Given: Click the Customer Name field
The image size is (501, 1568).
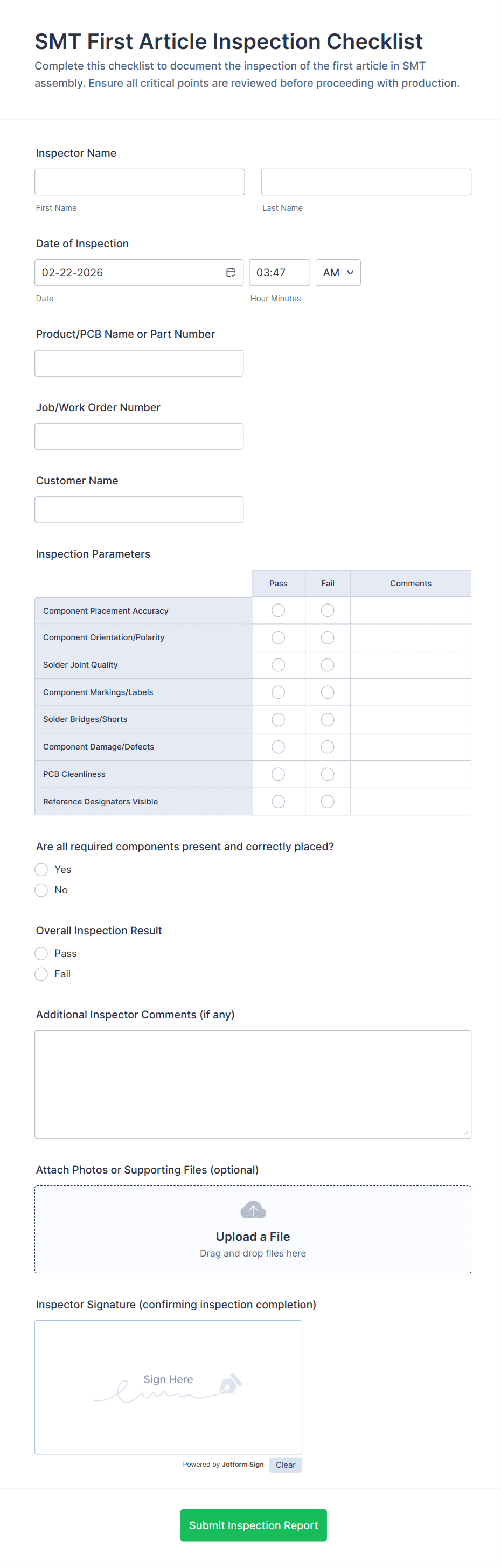Looking at the screenshot, I should 139,510.
